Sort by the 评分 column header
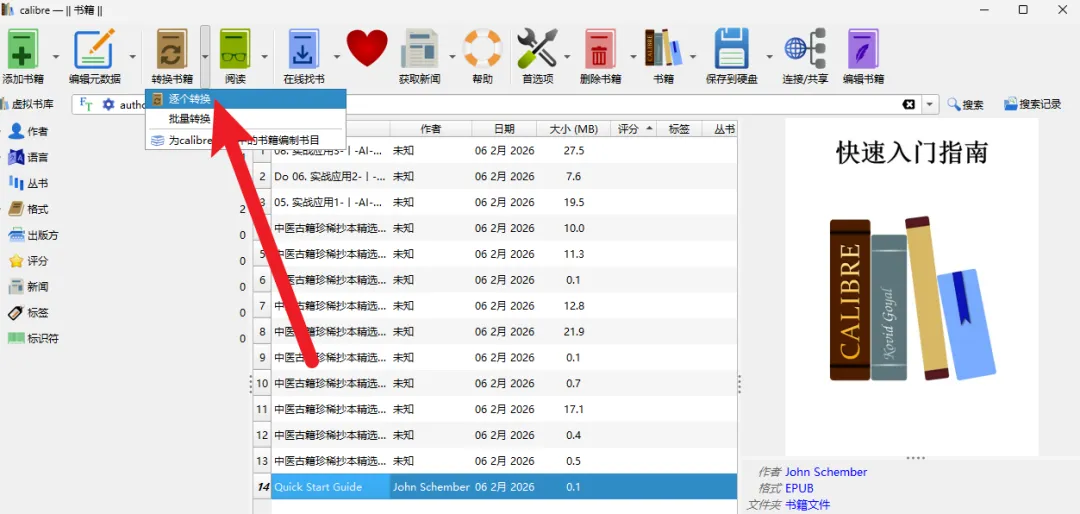The width and height of the screenshot is (1080, 514). coord(634,129)
